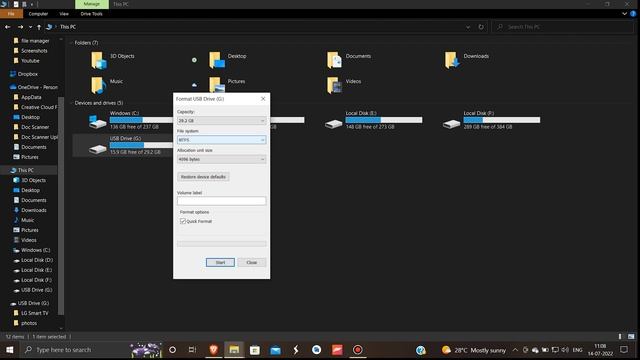Open the File ribbon tab
The height and width of the screenshot is (360, 640).
click(11, 13)
